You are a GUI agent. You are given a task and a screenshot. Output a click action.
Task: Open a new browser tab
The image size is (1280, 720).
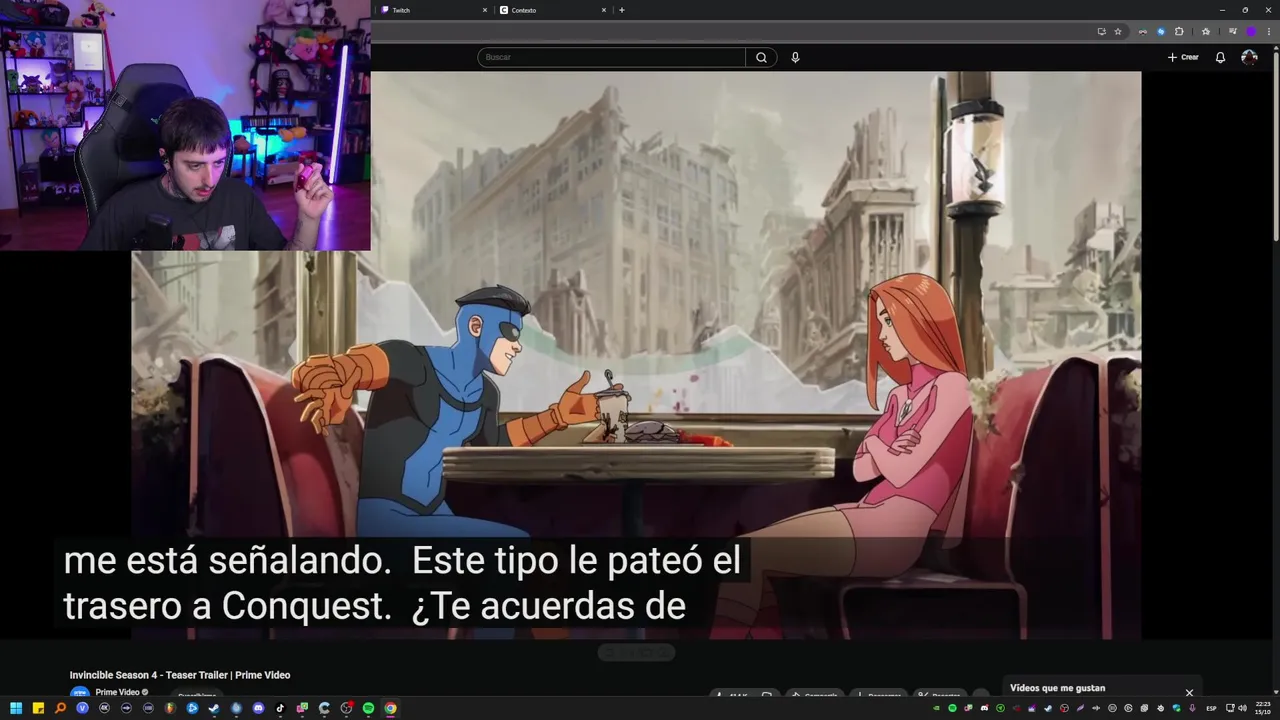point(622,10)
